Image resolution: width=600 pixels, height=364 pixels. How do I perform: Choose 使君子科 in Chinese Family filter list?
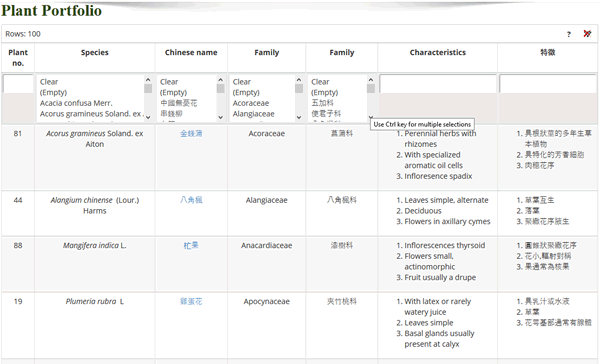326,114
